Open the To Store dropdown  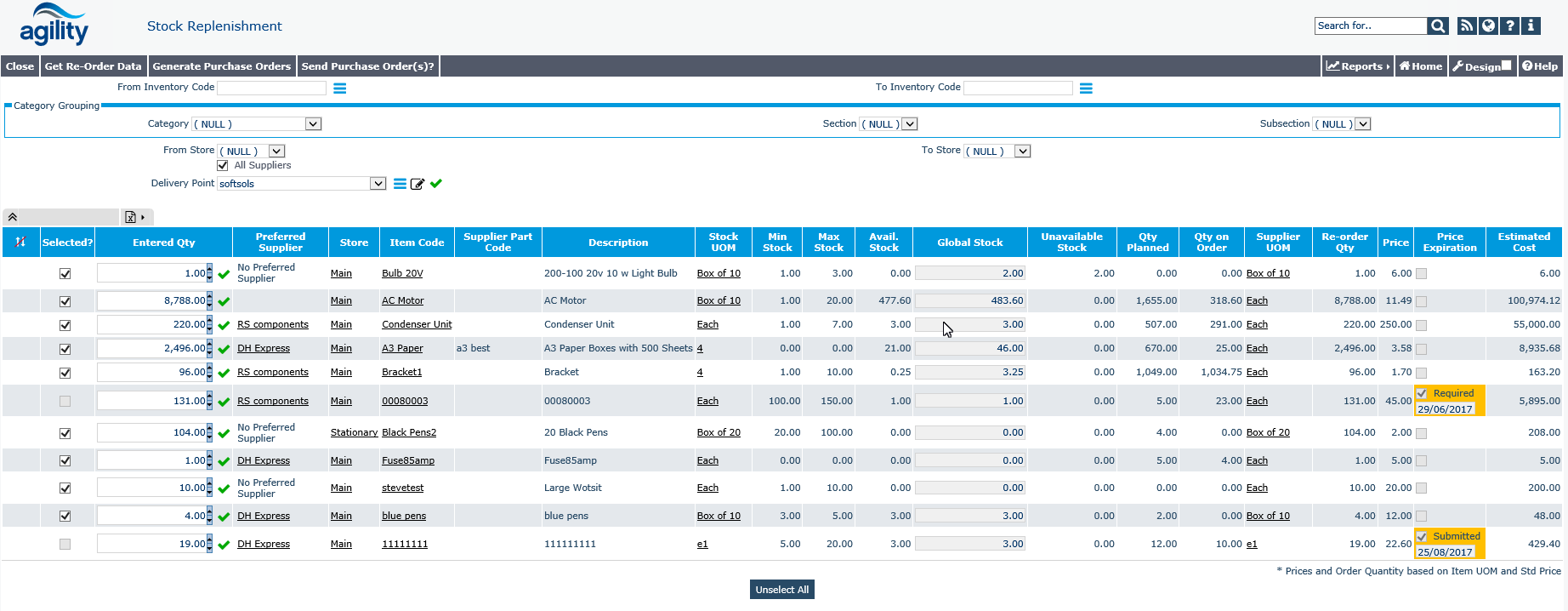point(1023,151)
